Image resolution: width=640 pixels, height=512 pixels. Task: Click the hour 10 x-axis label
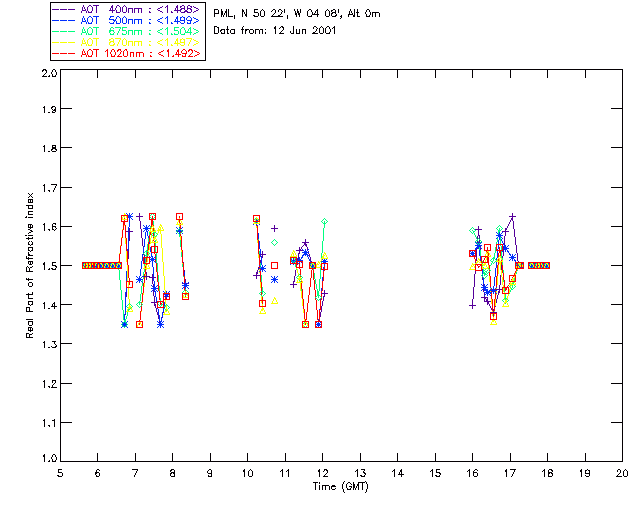click(x=247, y=473)
